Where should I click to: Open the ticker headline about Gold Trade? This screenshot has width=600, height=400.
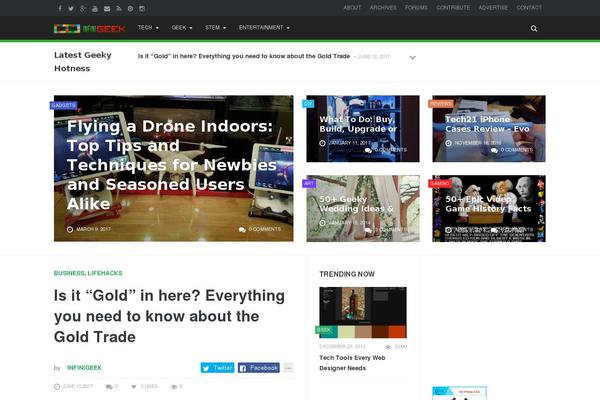[x=244, y=56]
